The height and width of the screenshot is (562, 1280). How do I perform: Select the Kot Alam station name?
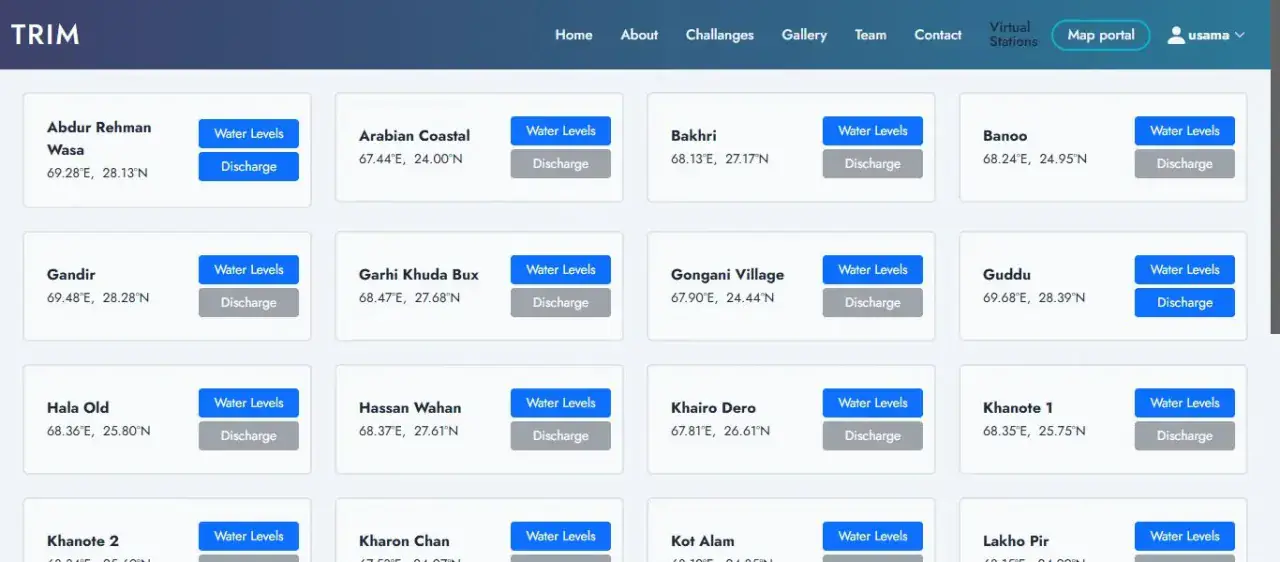(x=703, y=541)
